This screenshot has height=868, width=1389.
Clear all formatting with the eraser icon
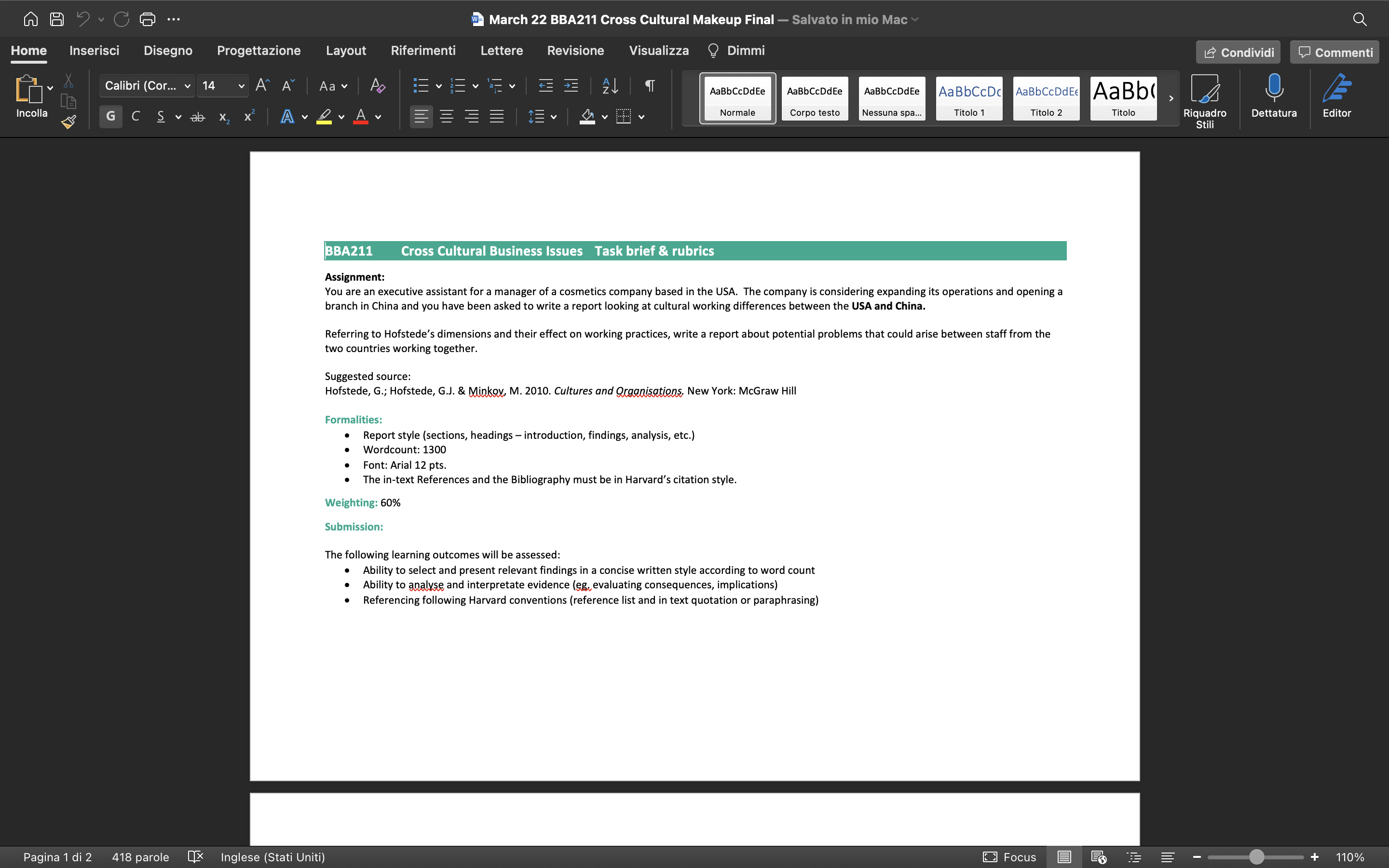pyautogui.click(x=377, y=85)
